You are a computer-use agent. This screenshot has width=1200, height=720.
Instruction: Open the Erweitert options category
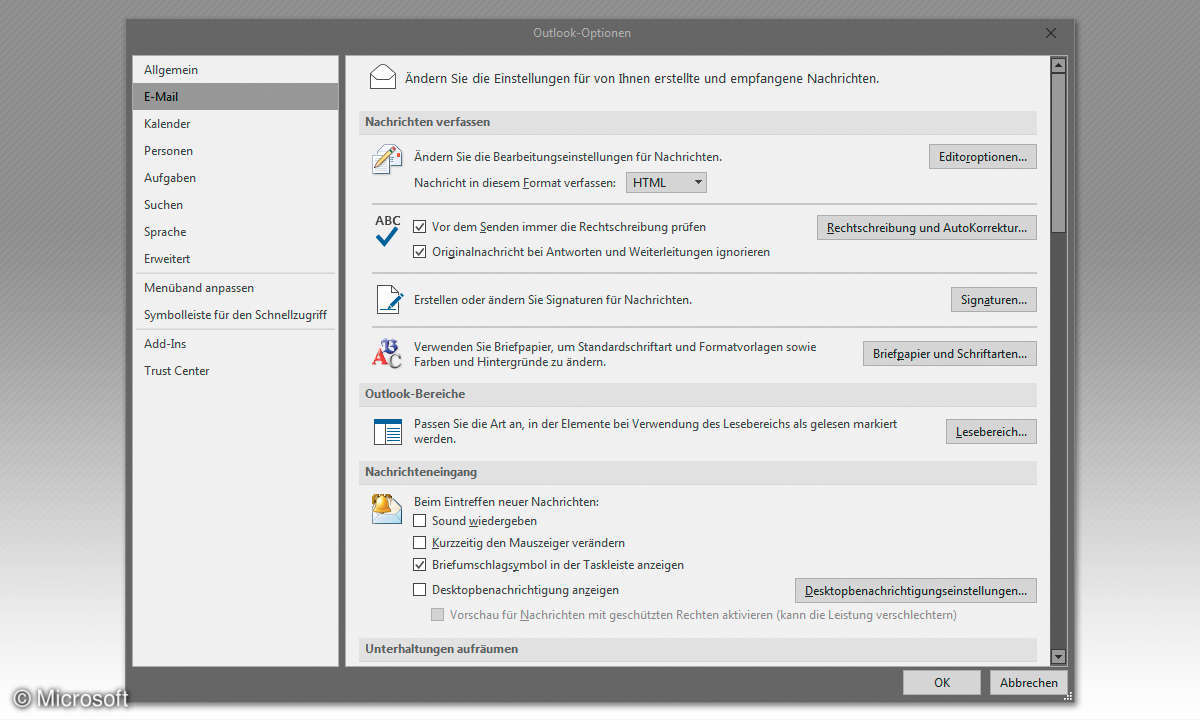pyautogui.click(x=236, y=259)
